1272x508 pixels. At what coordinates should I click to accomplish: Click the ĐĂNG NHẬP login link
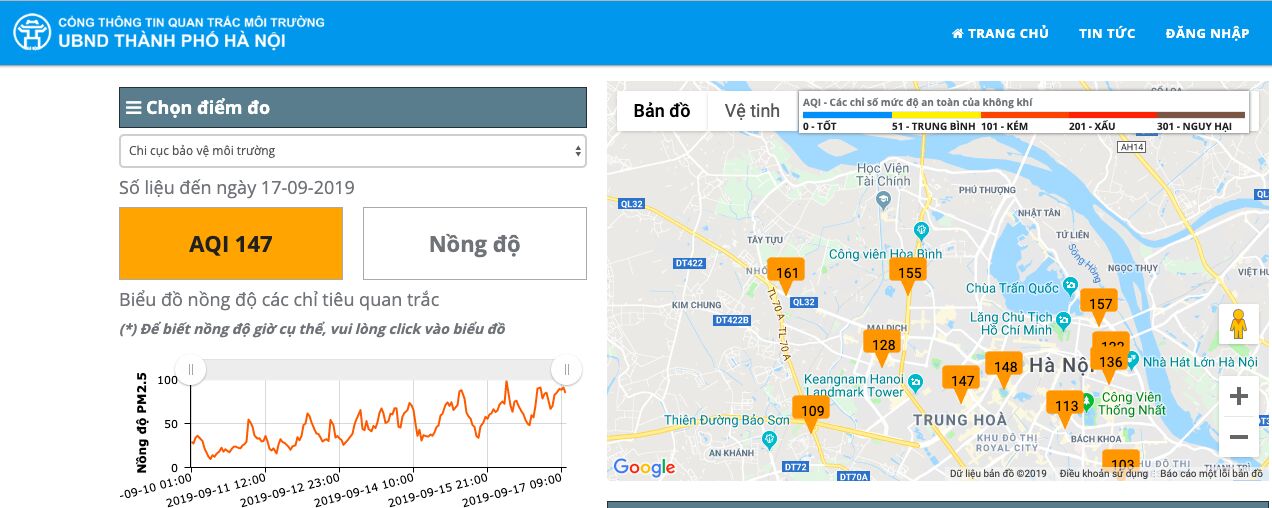coord(1207,33)
